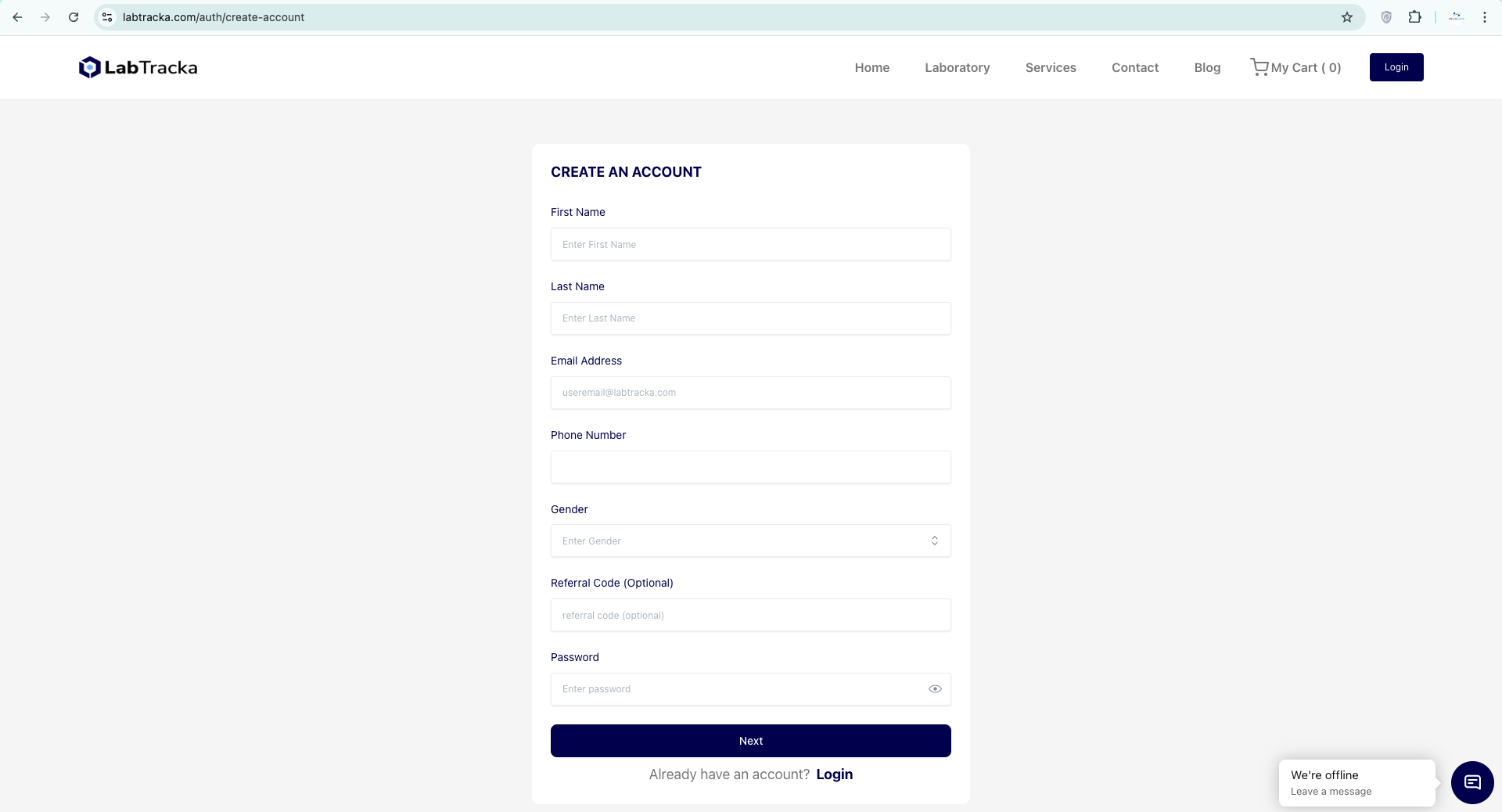
Task: Open the My Cart shopping cart icon
Action: pyautogui.click(x=1259, y=67)
